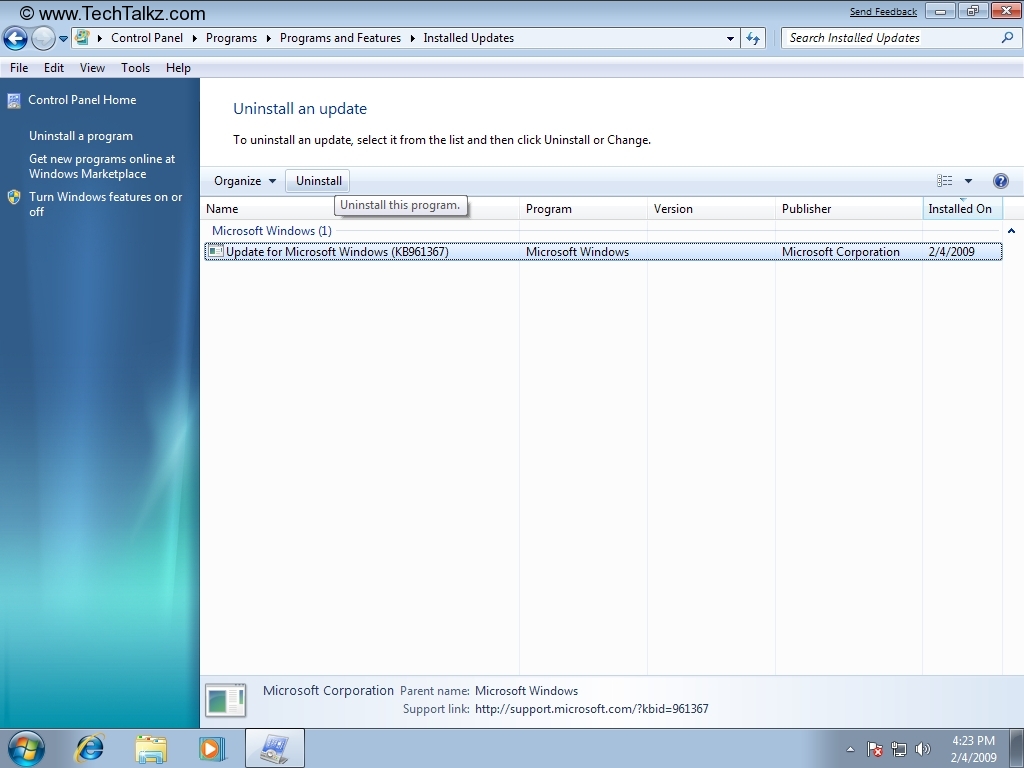Open Windows Explorer folder on taskbar
The width and height of the screenshot is (1024, 768).
151,748
